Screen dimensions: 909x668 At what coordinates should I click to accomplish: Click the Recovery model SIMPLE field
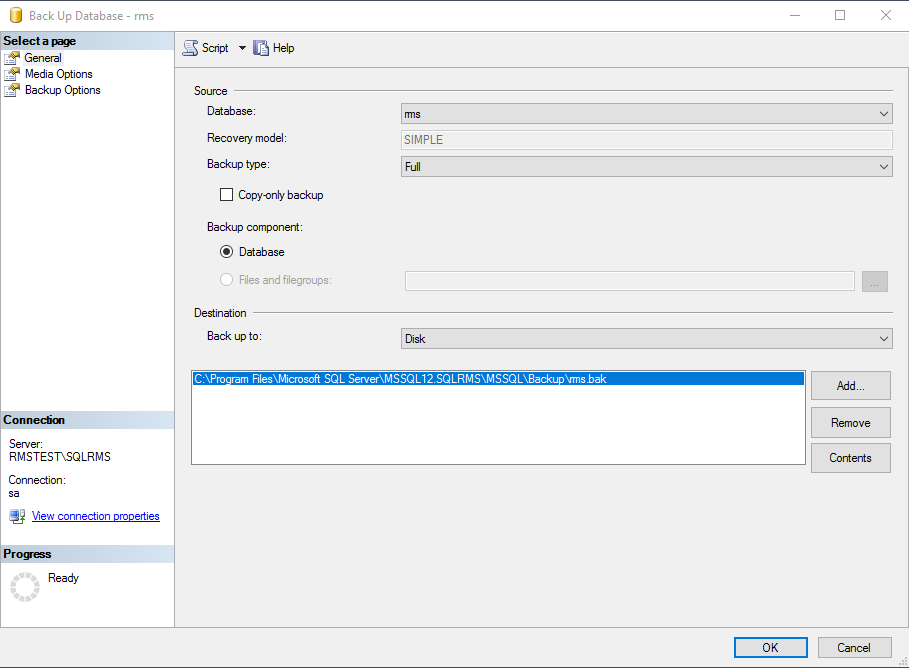tap(646, 140)
